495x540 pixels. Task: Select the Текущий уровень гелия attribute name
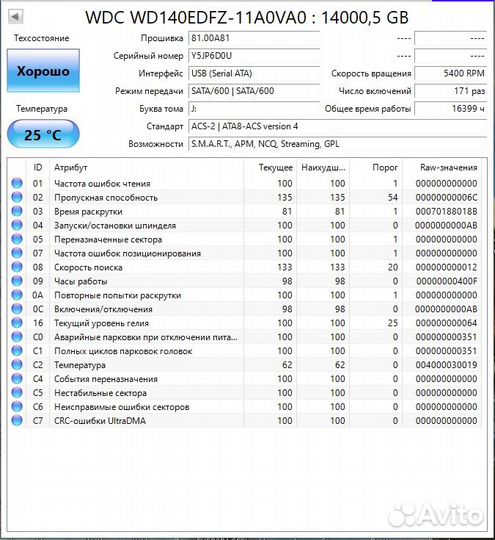(102, 323)
